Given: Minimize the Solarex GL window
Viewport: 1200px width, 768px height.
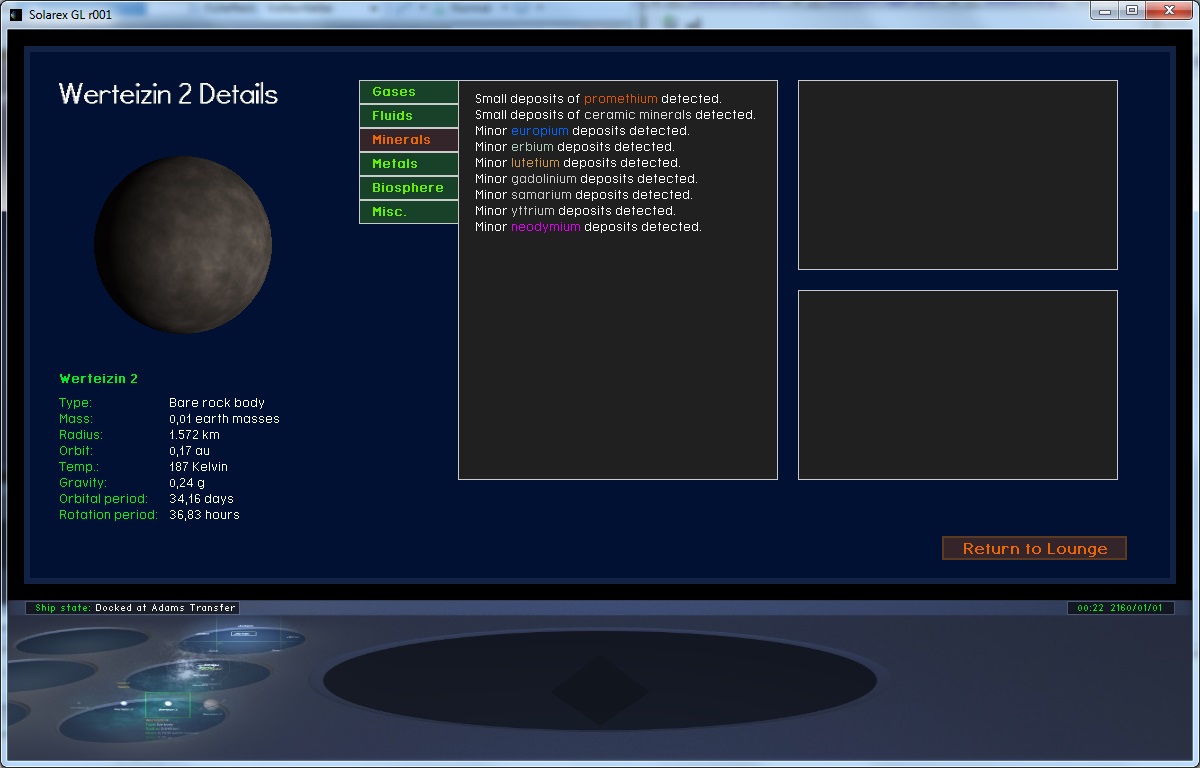Looking at the screenshot, I should coord(1105,11).
